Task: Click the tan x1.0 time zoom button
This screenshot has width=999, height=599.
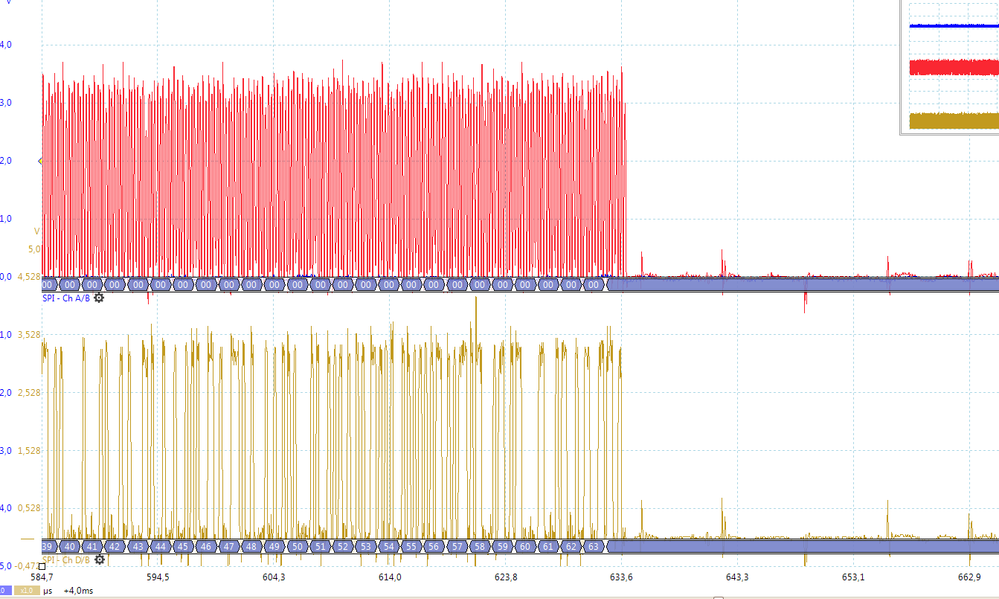Action: coord(27,591)
